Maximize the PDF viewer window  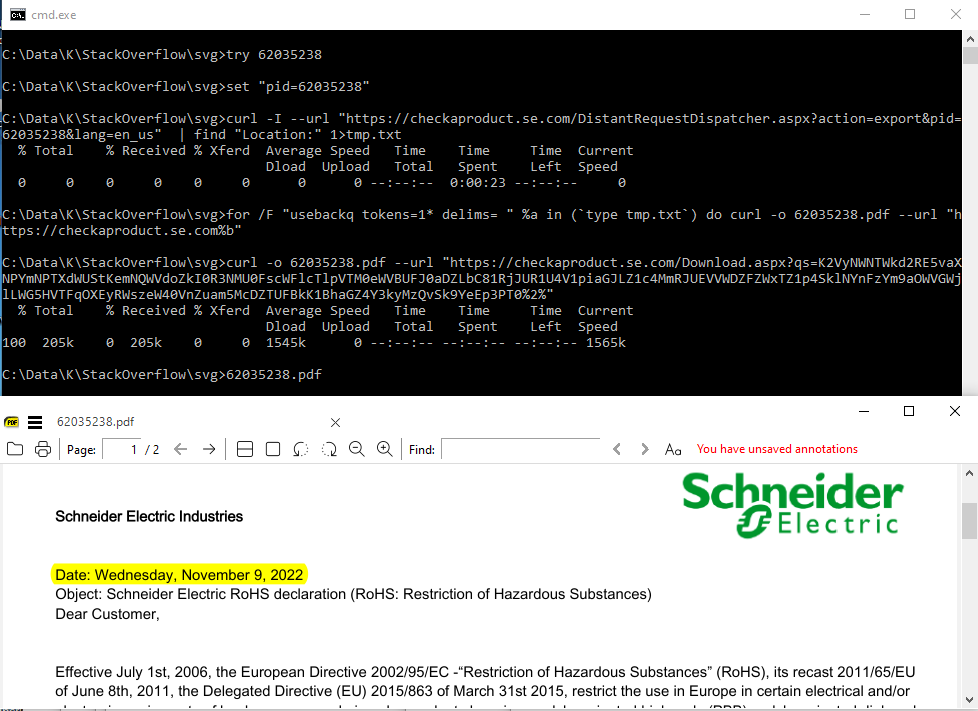click(909, 411)
